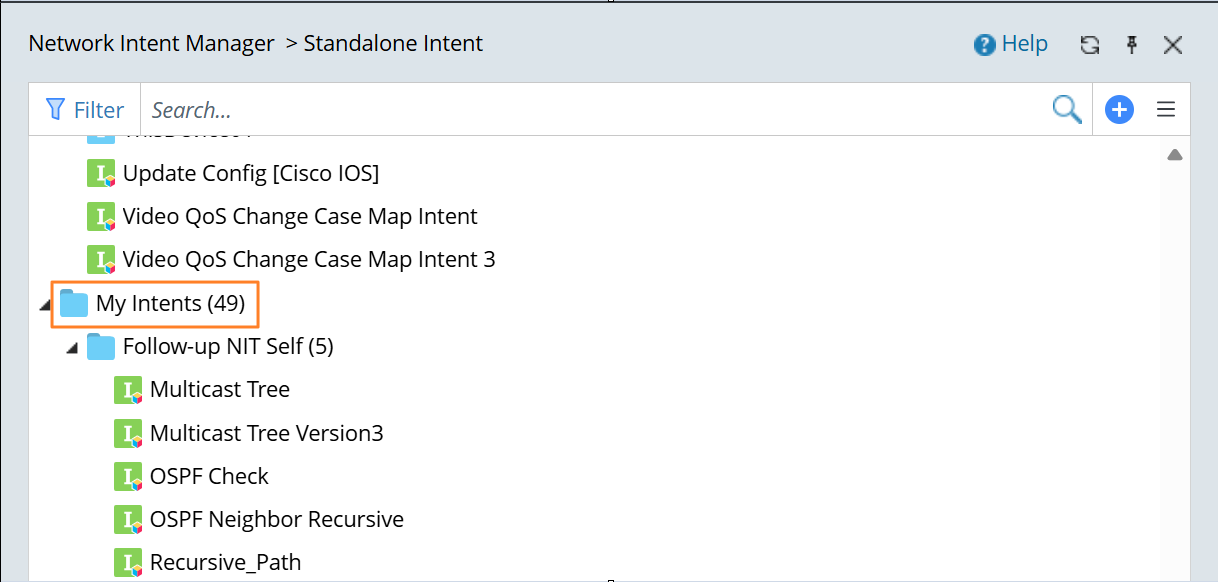
Task: Click the refresh icon in the header
Action: (x=1090, y=45)
